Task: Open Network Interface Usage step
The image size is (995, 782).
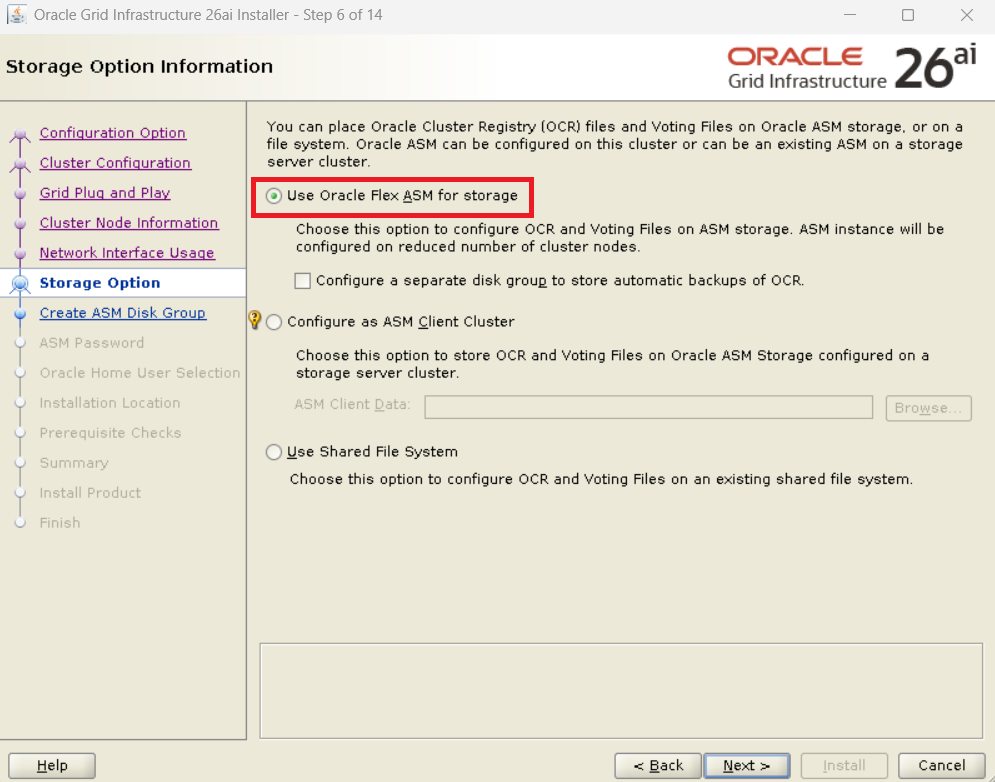Action: point(127,253)
